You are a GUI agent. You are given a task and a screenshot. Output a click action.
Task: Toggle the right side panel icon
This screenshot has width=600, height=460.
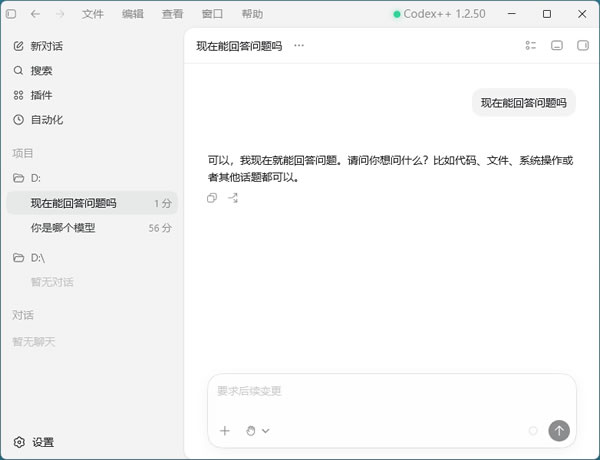(583, 46)
